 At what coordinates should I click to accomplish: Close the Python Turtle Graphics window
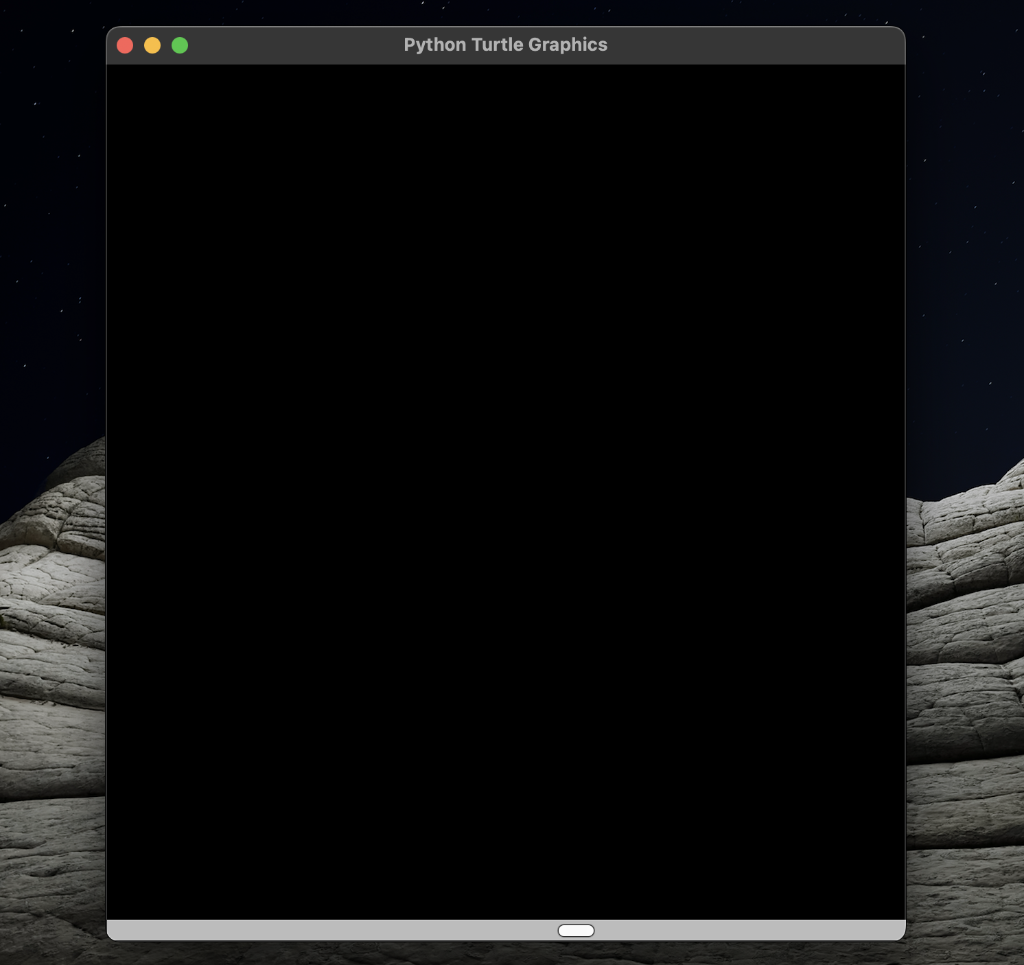(x=124, y=45)
